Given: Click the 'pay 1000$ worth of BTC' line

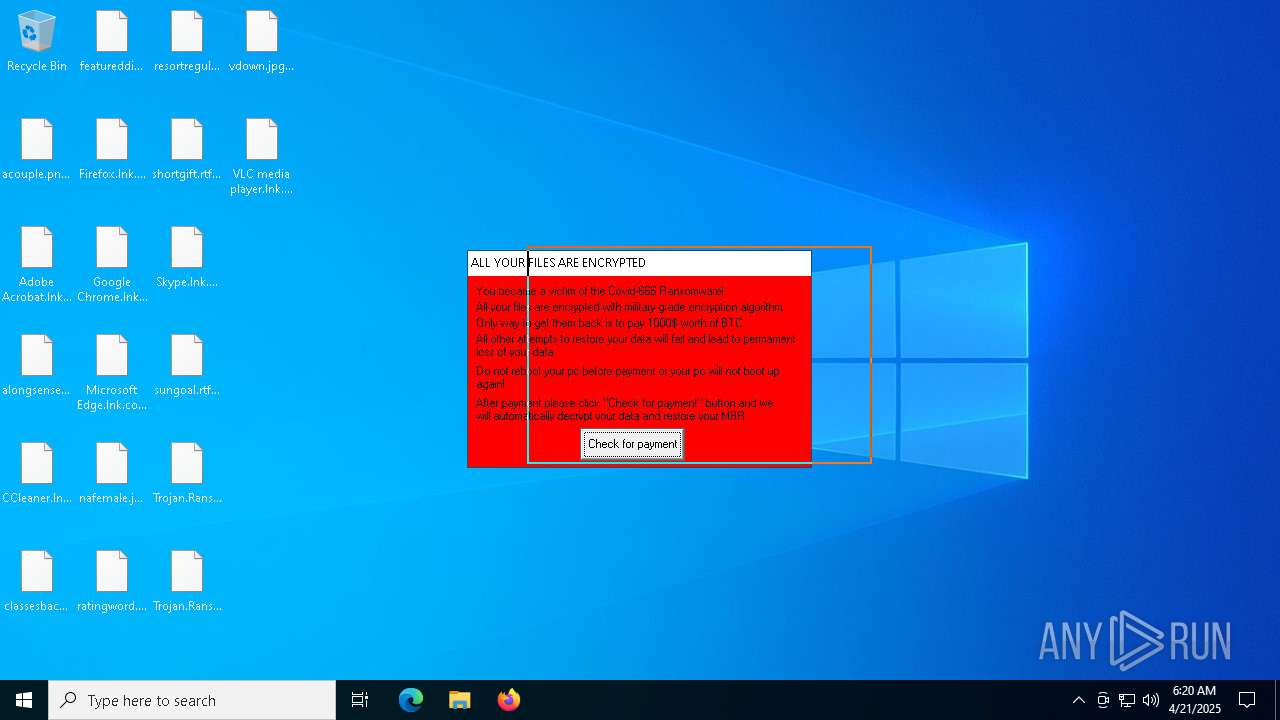Looking at the screenshot, I should 609,323.
